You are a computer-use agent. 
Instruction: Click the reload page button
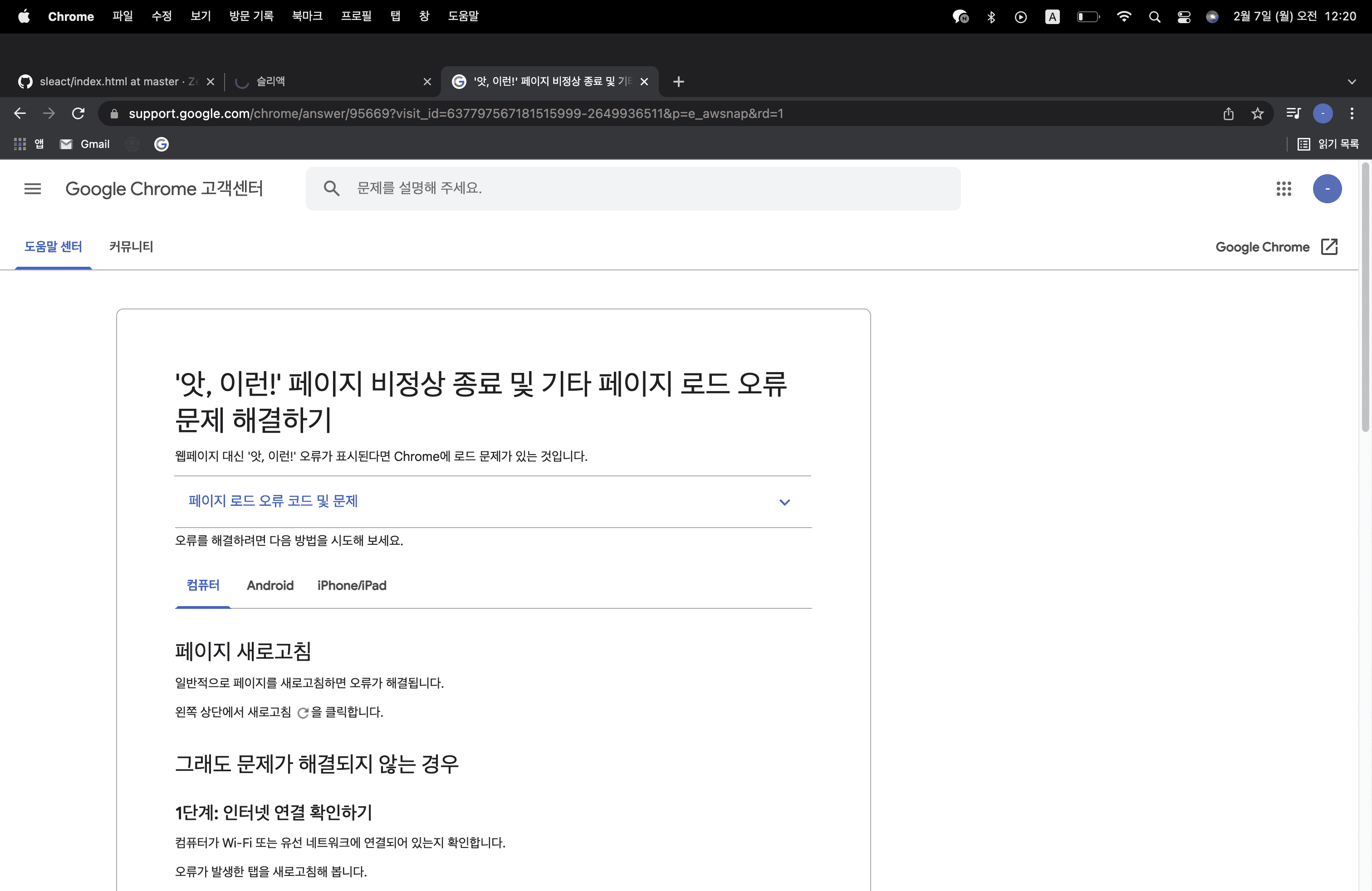[x=78, y=113]
